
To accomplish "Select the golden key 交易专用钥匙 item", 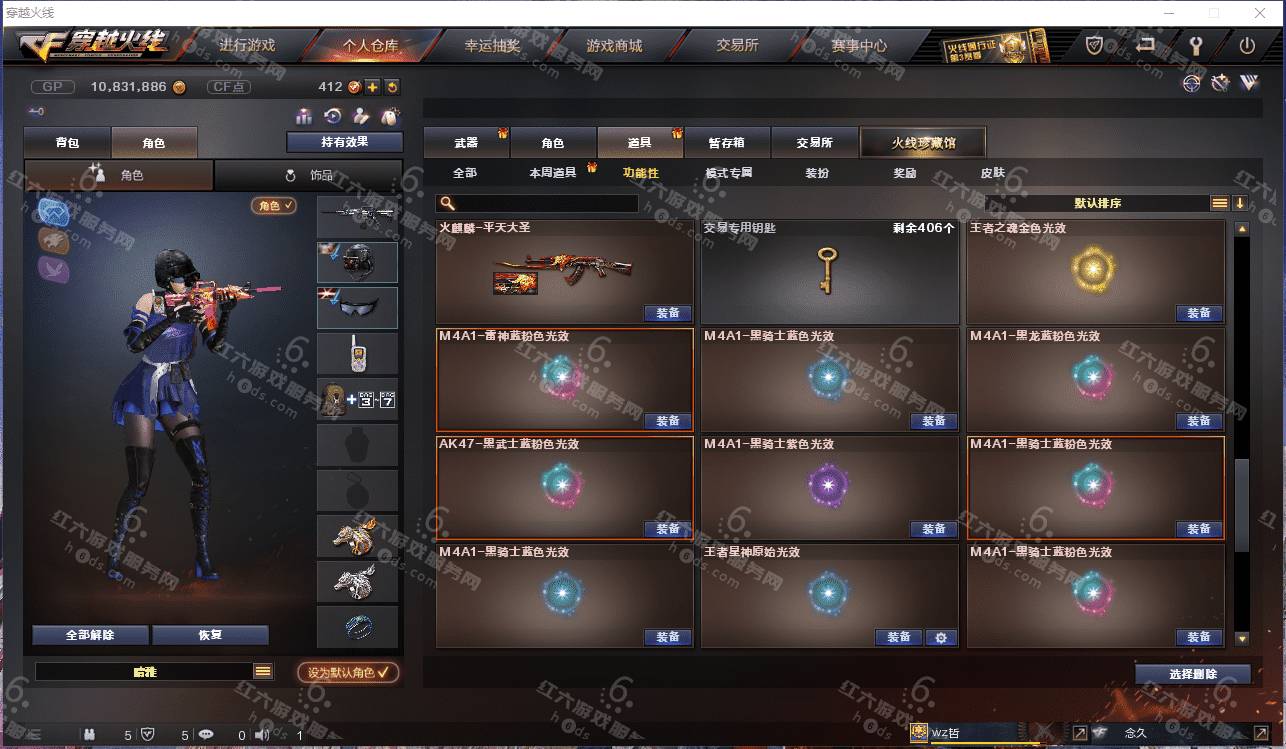I will coord(829,271).
